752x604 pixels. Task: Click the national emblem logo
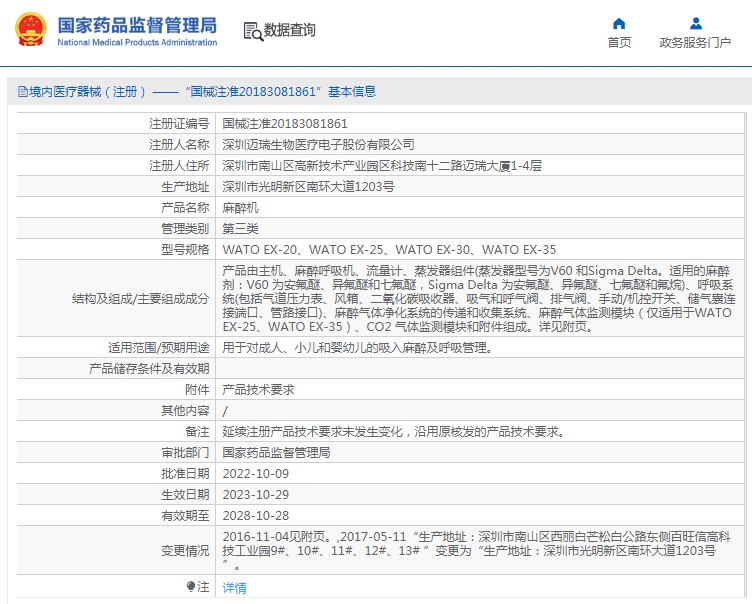[31, 29]
